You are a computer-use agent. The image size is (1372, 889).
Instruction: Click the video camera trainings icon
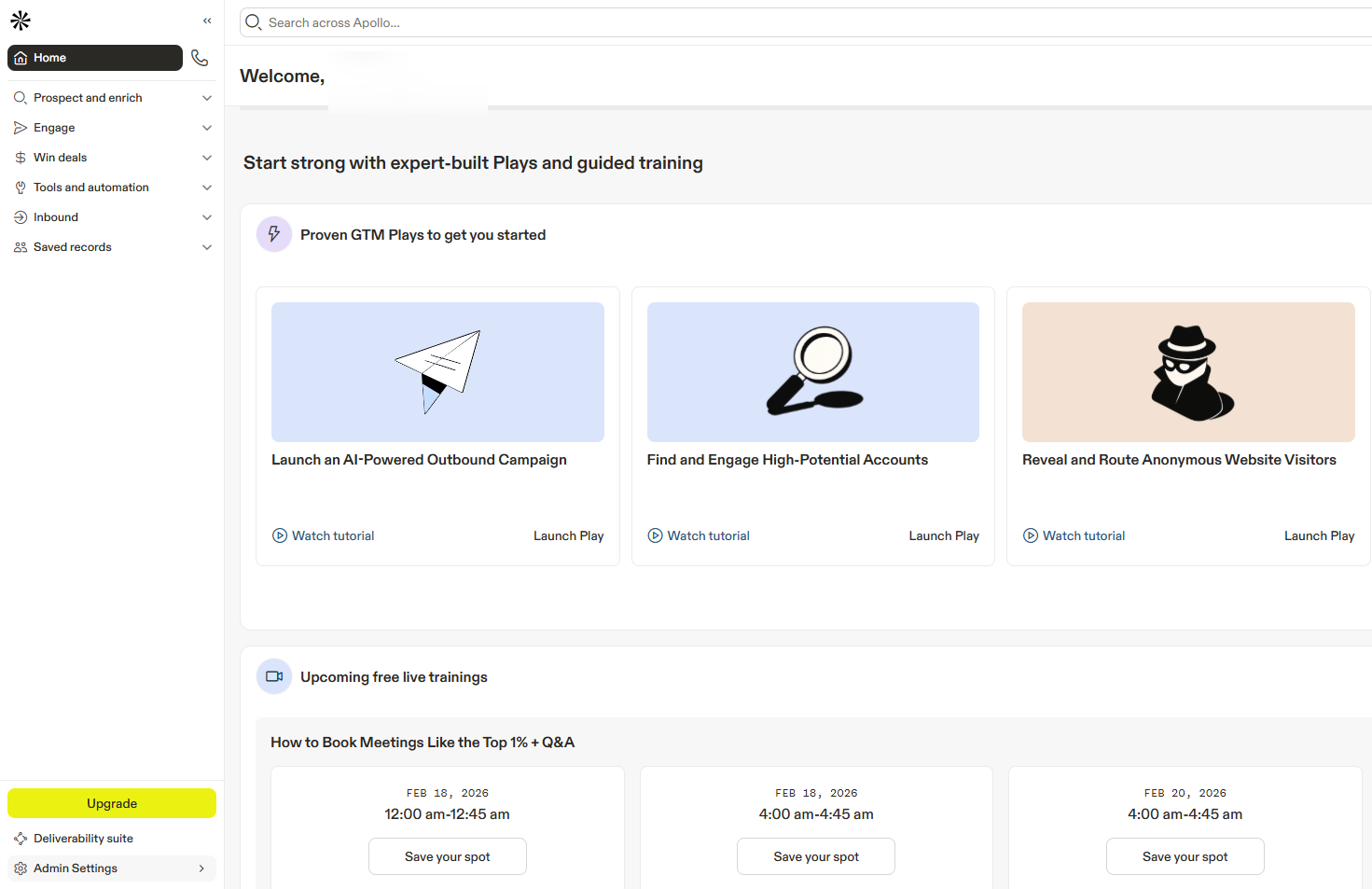274,676
